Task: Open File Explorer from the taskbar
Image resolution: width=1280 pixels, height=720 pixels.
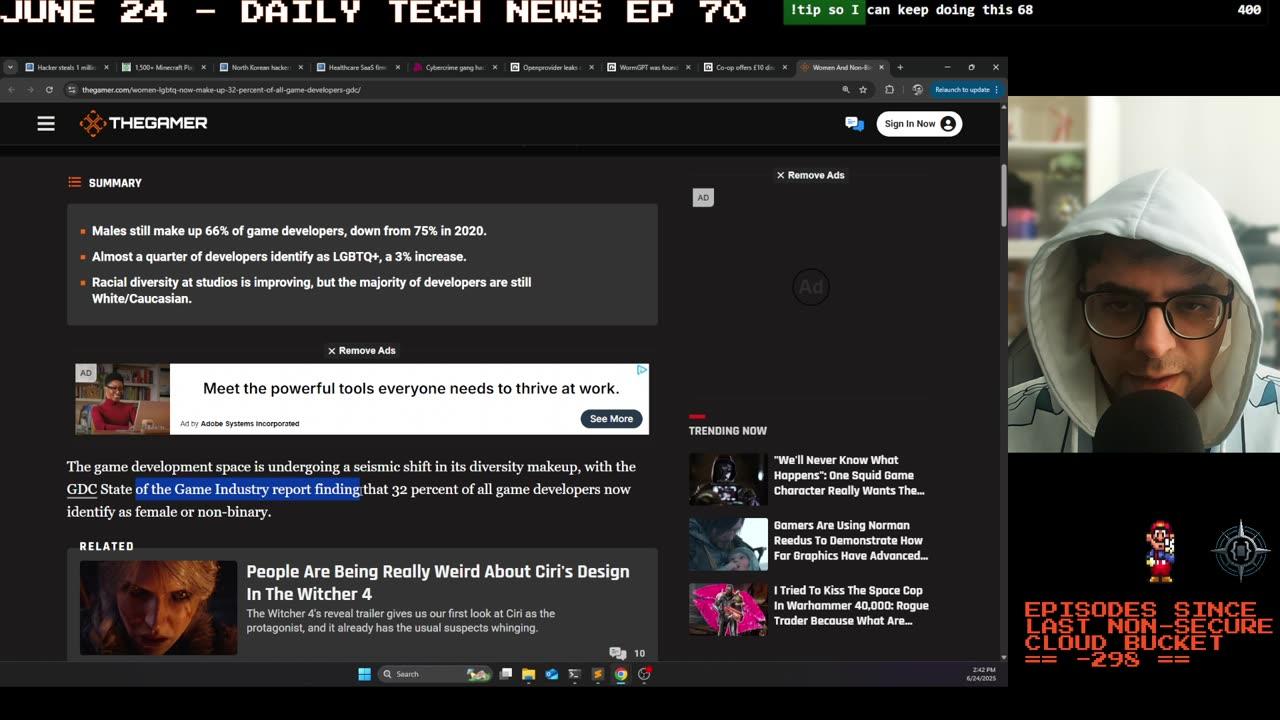Action: (528, 674)
